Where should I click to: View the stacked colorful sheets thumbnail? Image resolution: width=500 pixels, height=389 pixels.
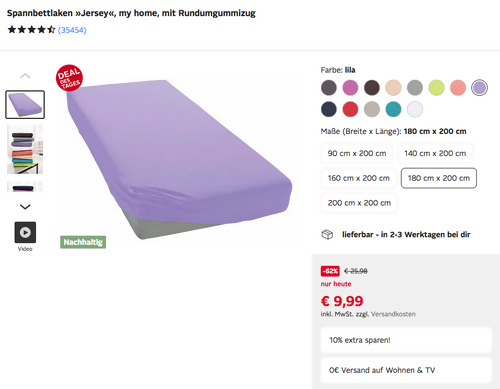pyautogui.click(x=25, y=149)
